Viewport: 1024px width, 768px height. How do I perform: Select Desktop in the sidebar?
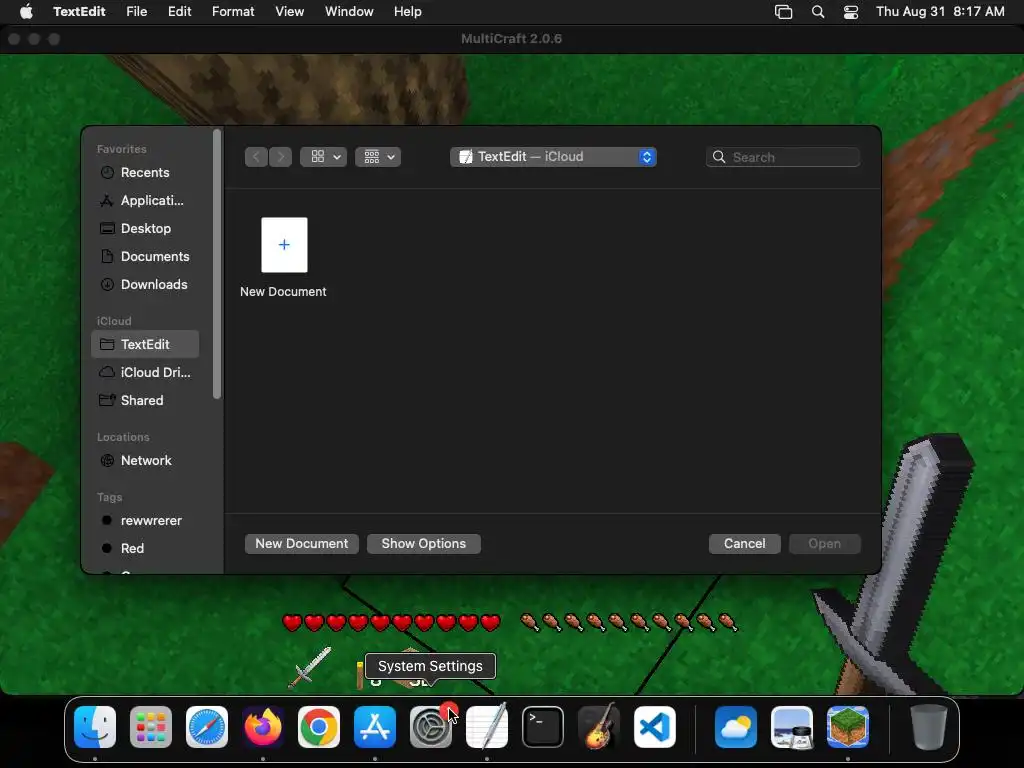click(145, 229)
